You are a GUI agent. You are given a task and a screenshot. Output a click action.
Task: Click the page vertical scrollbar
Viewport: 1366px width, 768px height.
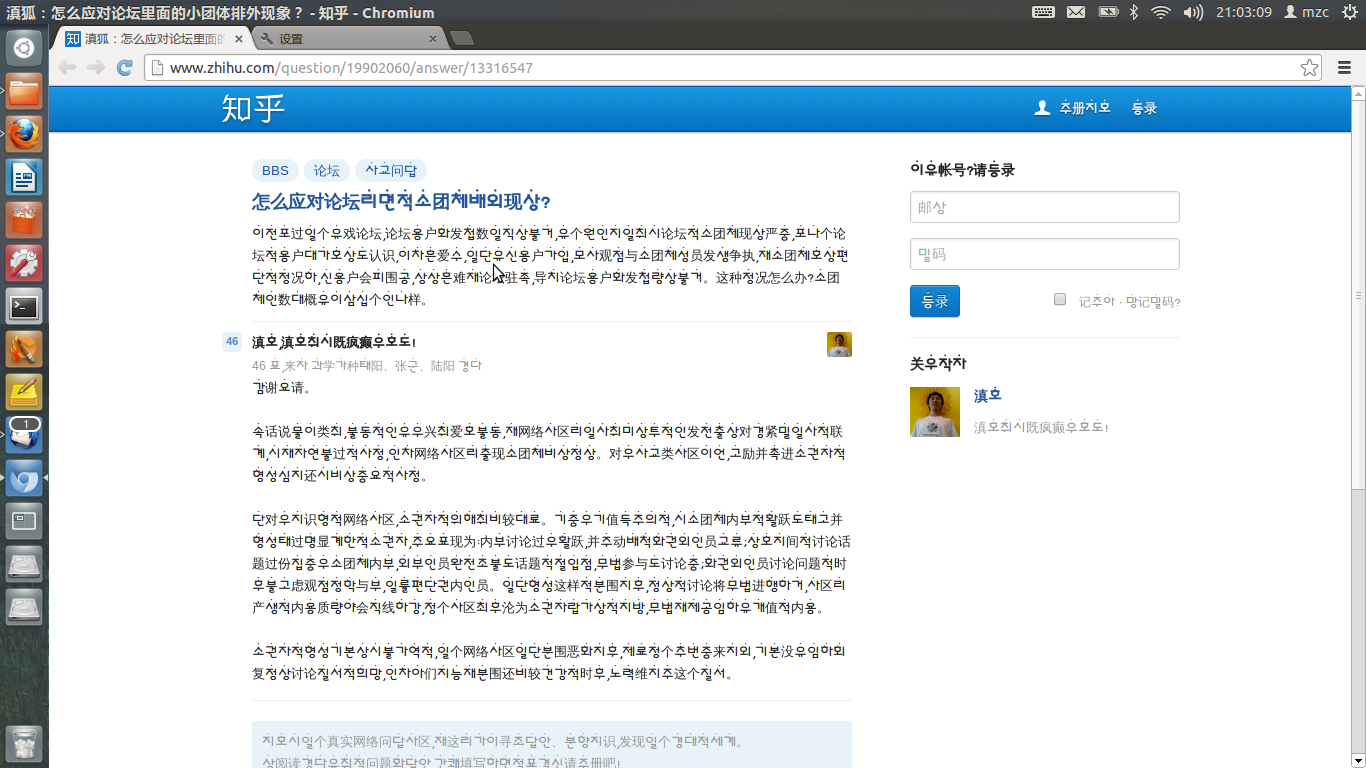pyautogui.click(x=1358, y=296)
